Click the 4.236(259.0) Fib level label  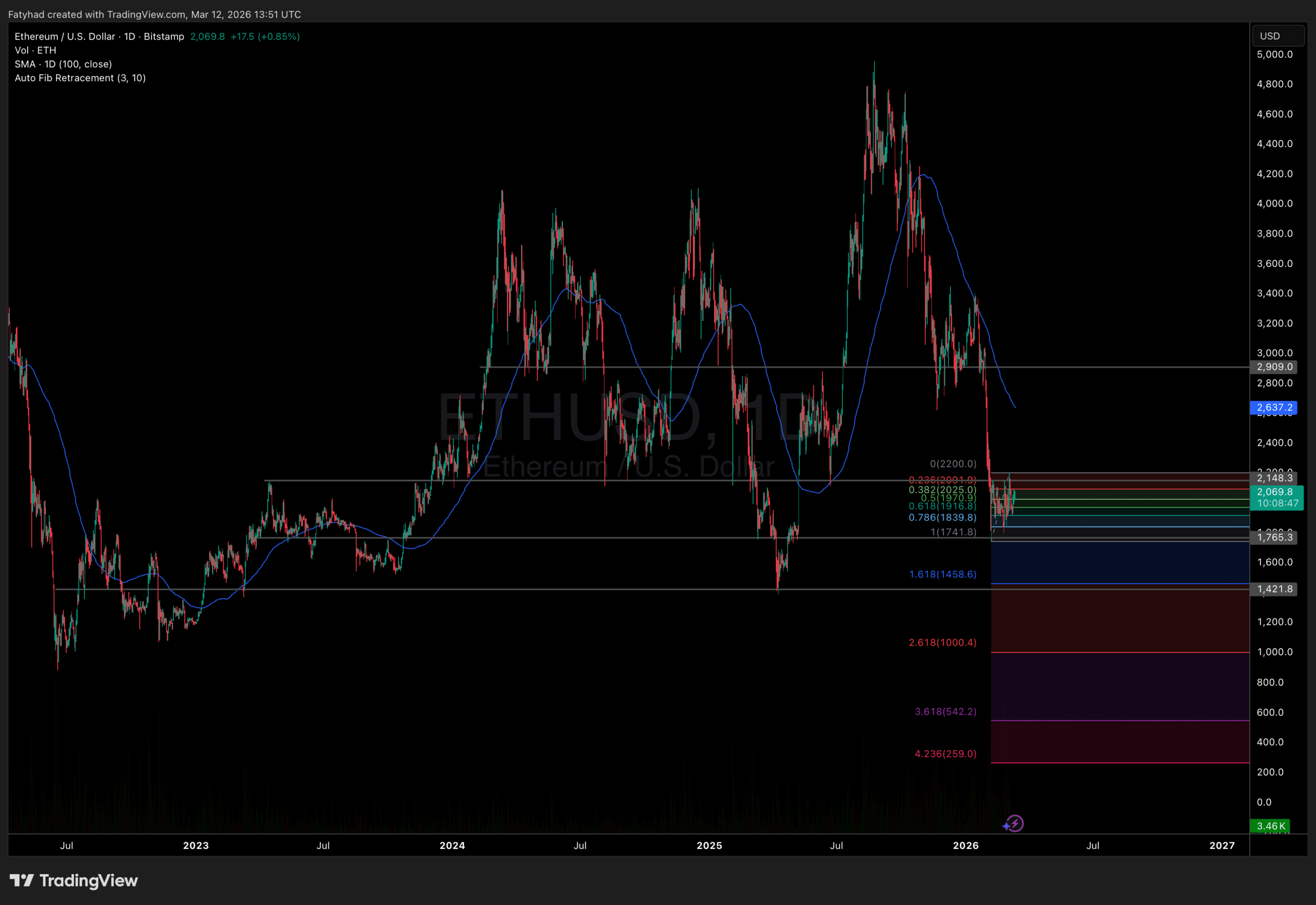pyautogui.click(x=945, y=754)
